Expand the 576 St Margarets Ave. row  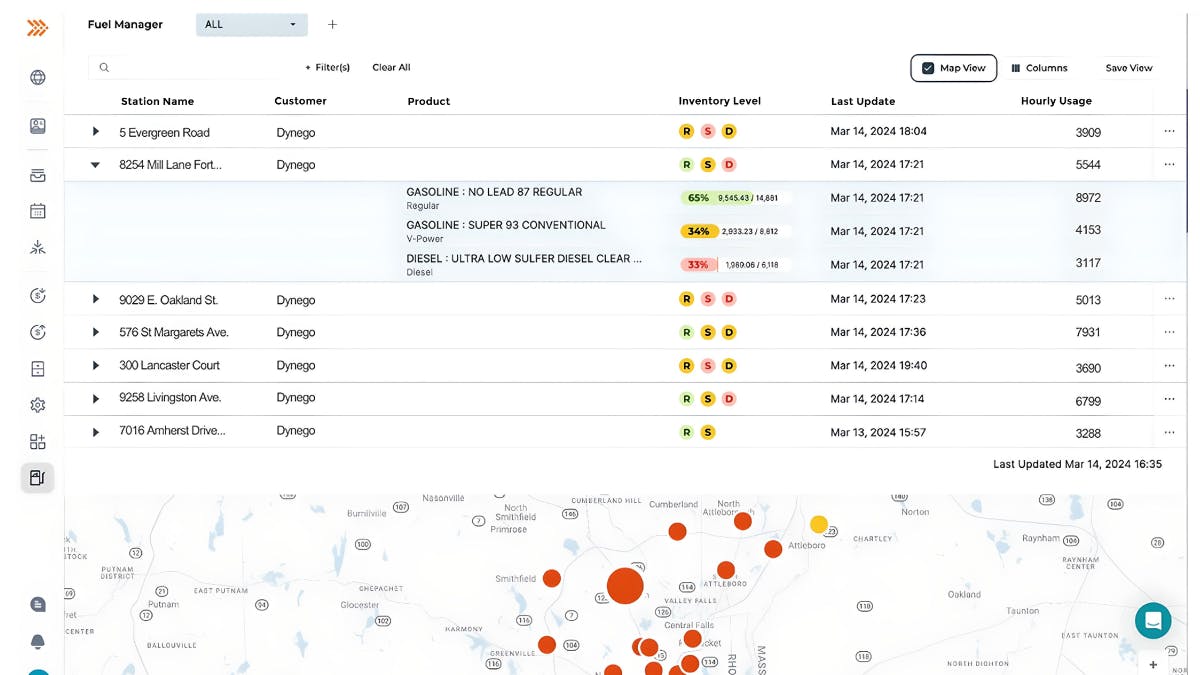click(x=95, y=331)
